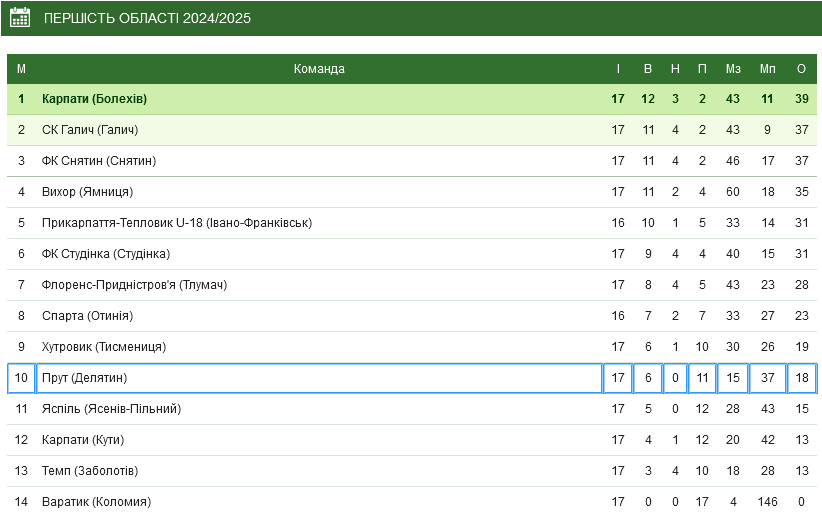
Task: Open Варатик (Коломия) team row
Action: coord(412,502)
